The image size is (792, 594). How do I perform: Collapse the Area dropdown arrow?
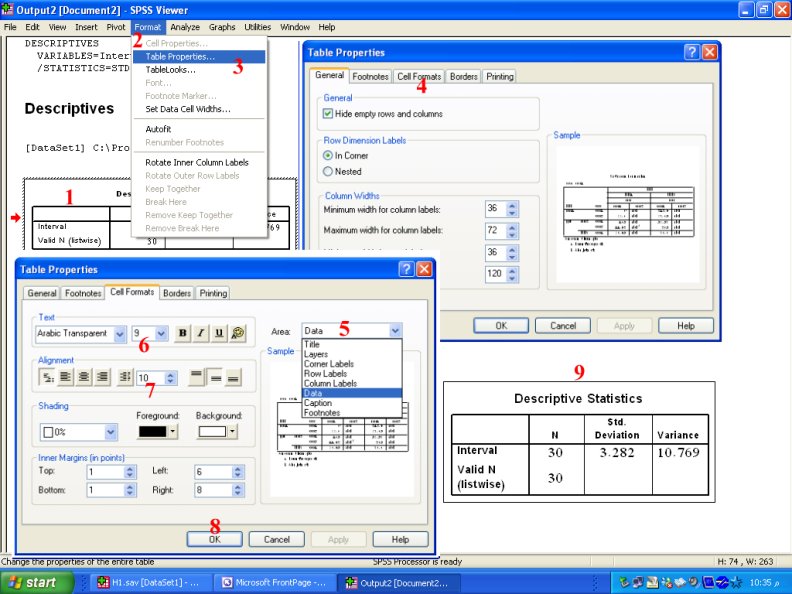pyautogui.click(x=395, y=331)
